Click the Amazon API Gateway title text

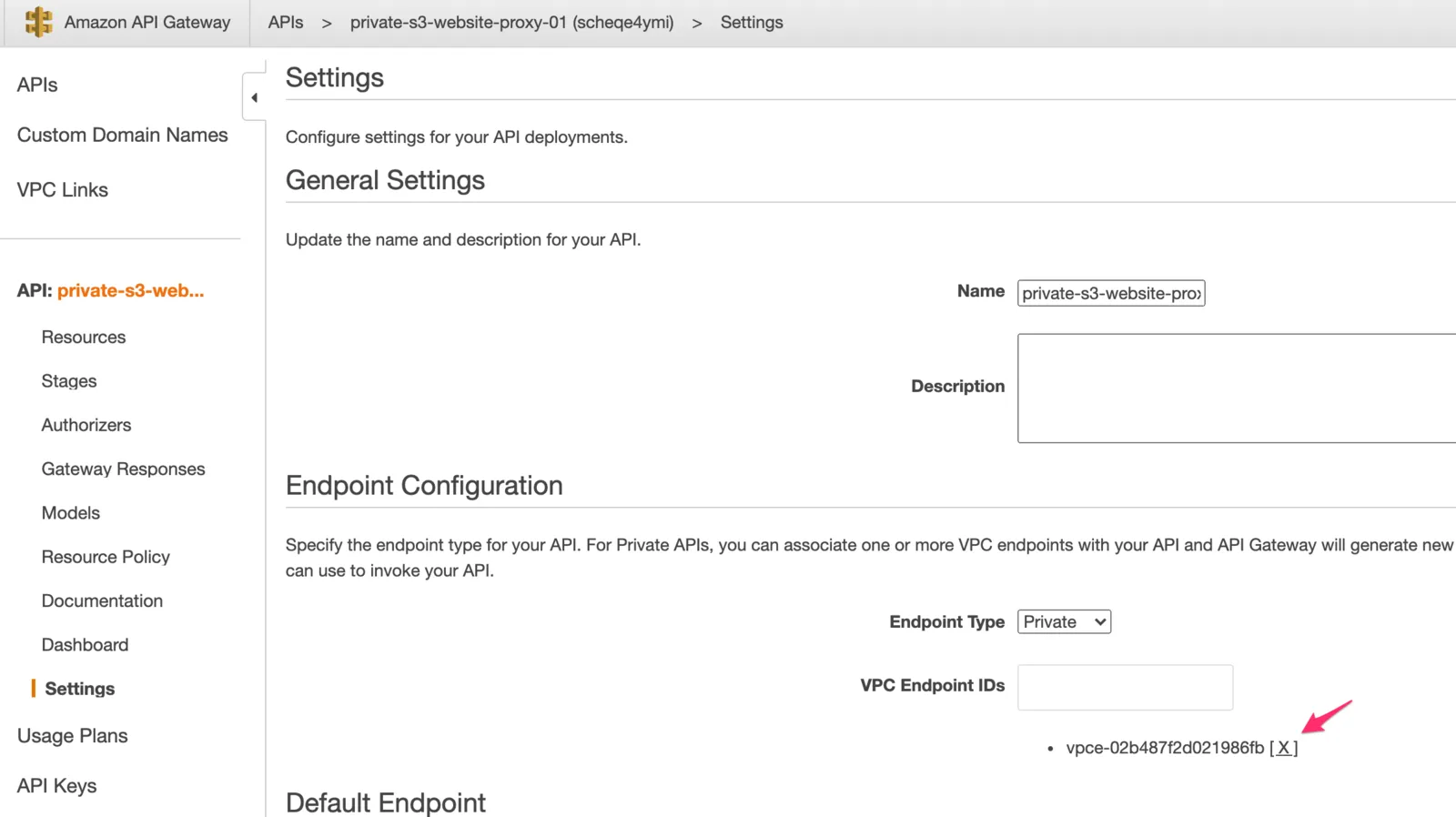(147, 23)
